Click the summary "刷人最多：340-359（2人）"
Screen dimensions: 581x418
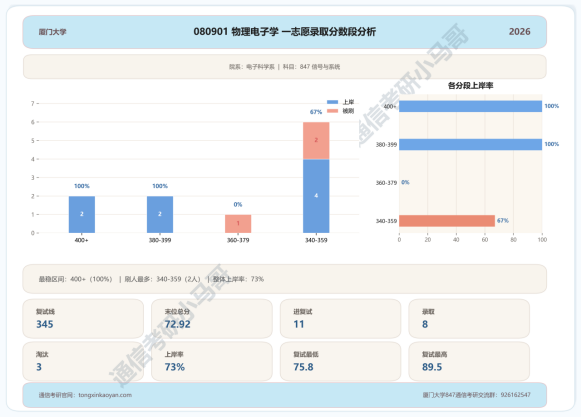pyautogui.click(x=162, y=279)
